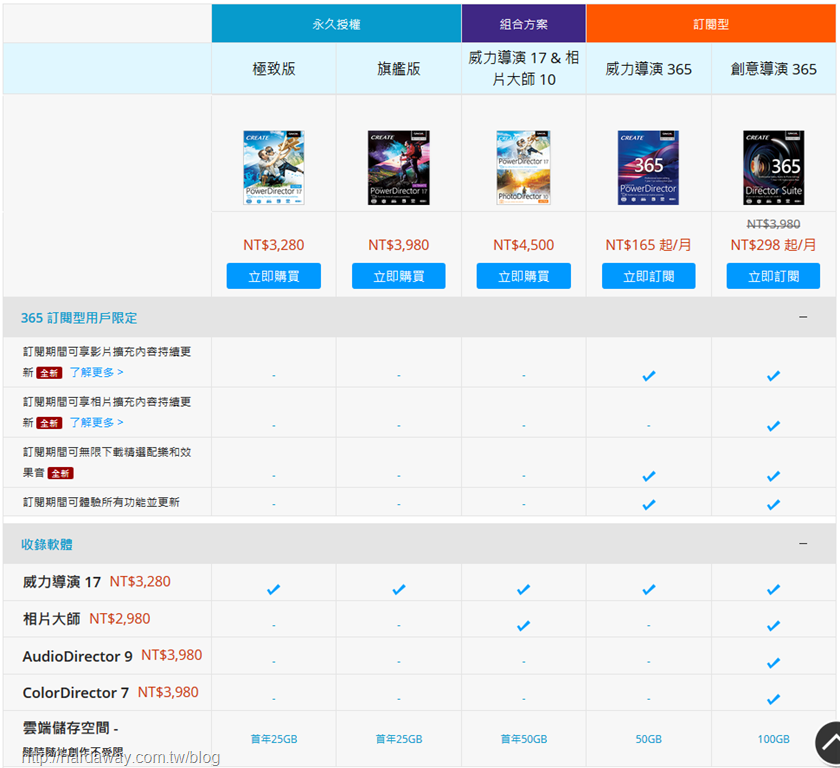Click the bundle column checkmark in 相片大師 row

[523, 626]
